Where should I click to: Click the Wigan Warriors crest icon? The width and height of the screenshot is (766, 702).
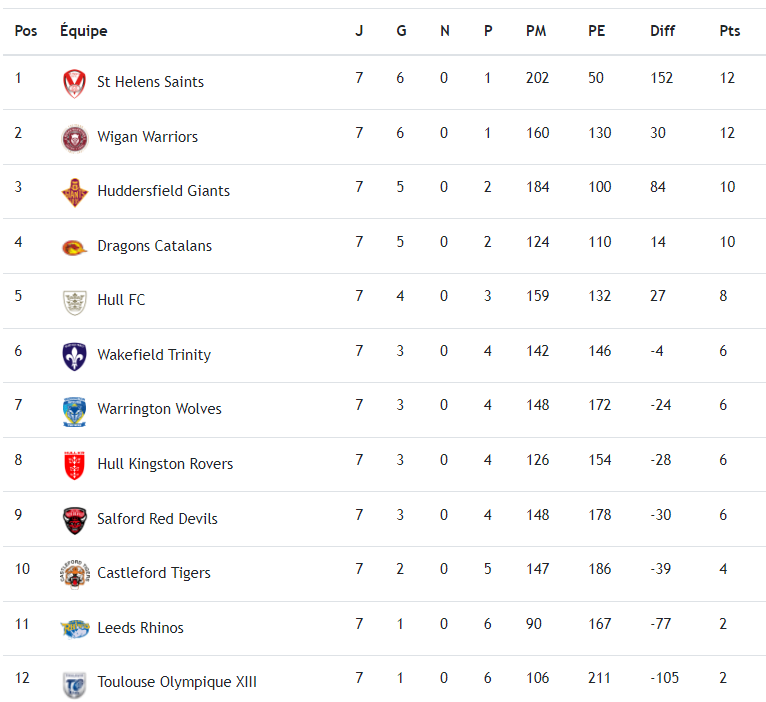click(74, 138)
